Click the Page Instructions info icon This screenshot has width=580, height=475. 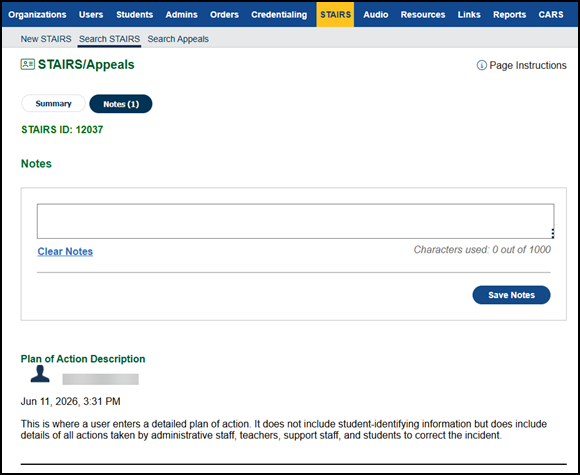pyautogui.click(x=482, y=65)
